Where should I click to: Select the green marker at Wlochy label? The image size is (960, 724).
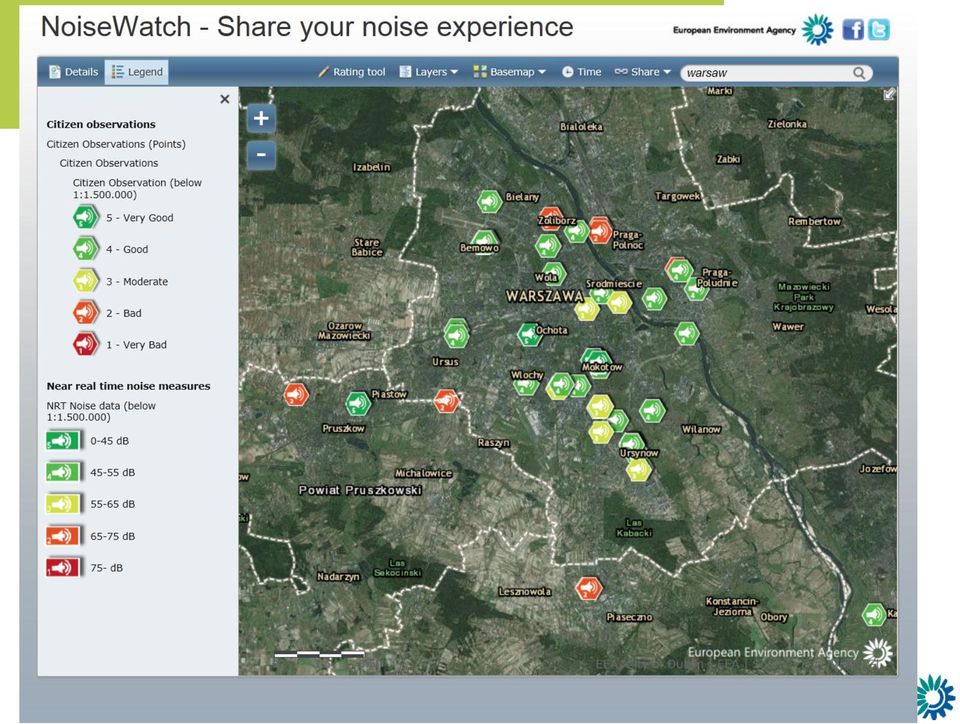[526, 383]
